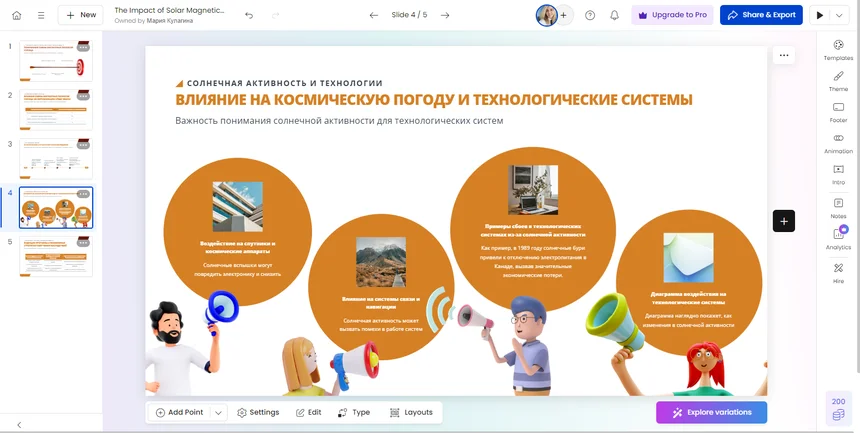Open the Theme panel

(x=838, y=81)
